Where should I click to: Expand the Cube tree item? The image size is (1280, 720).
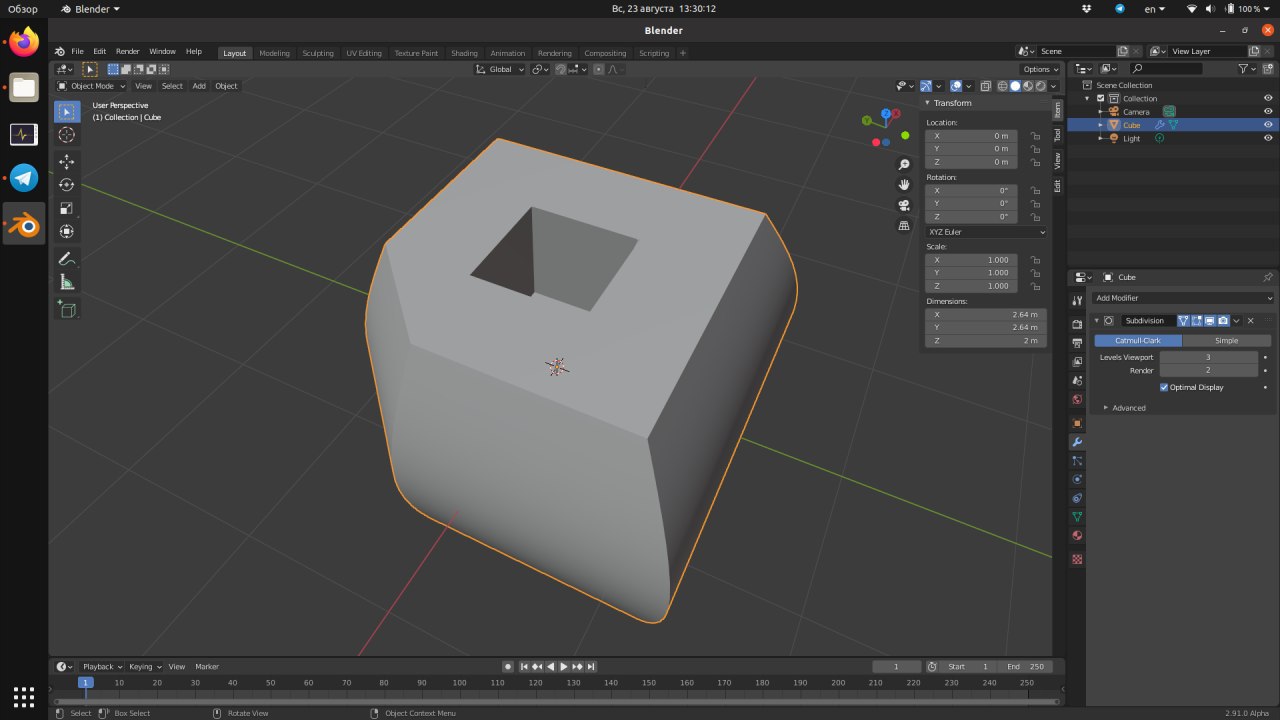pyautogui.click(x=1101, y=125)
